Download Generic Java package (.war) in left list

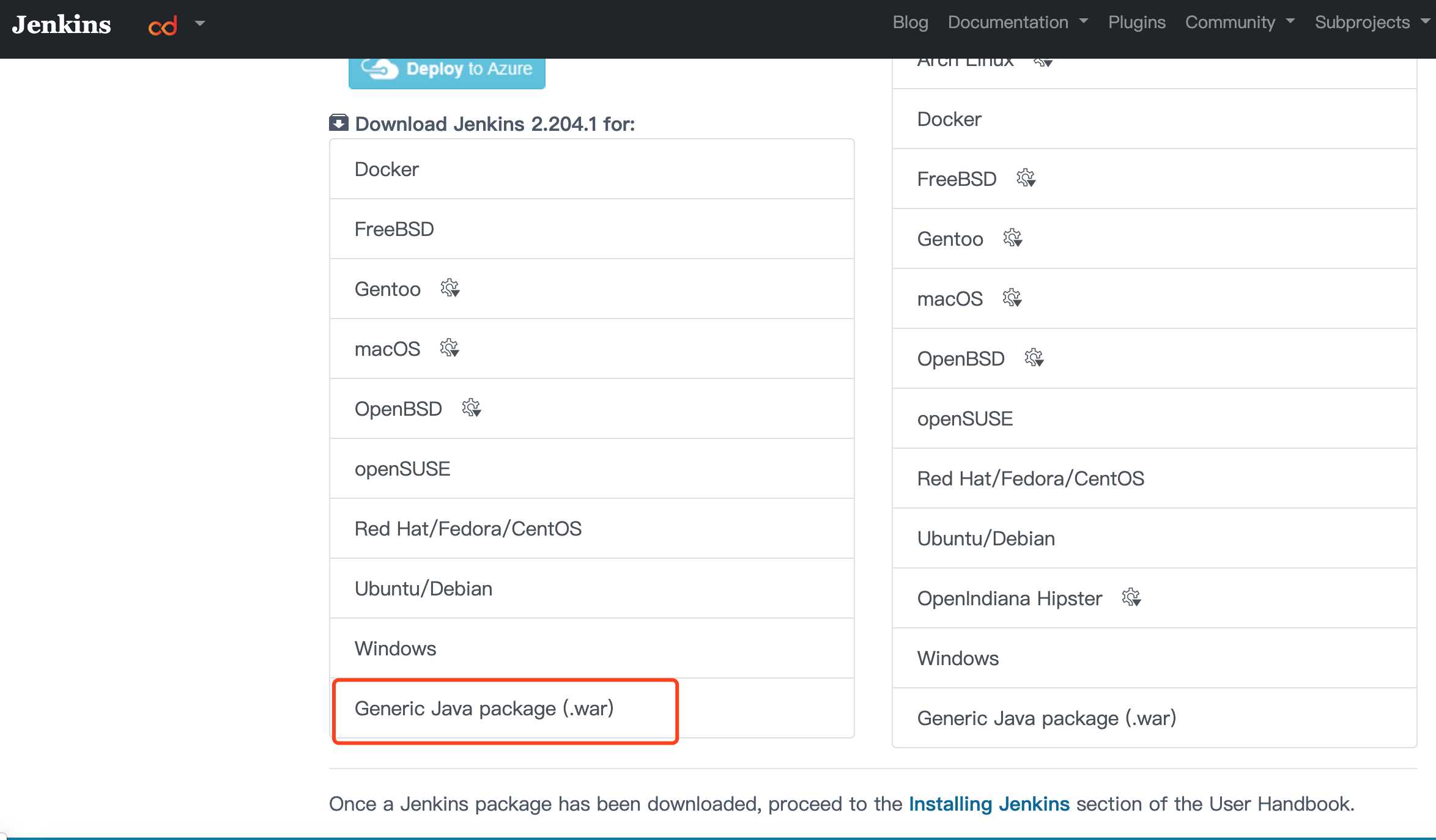pyautogui.click(x=591, y=709)
